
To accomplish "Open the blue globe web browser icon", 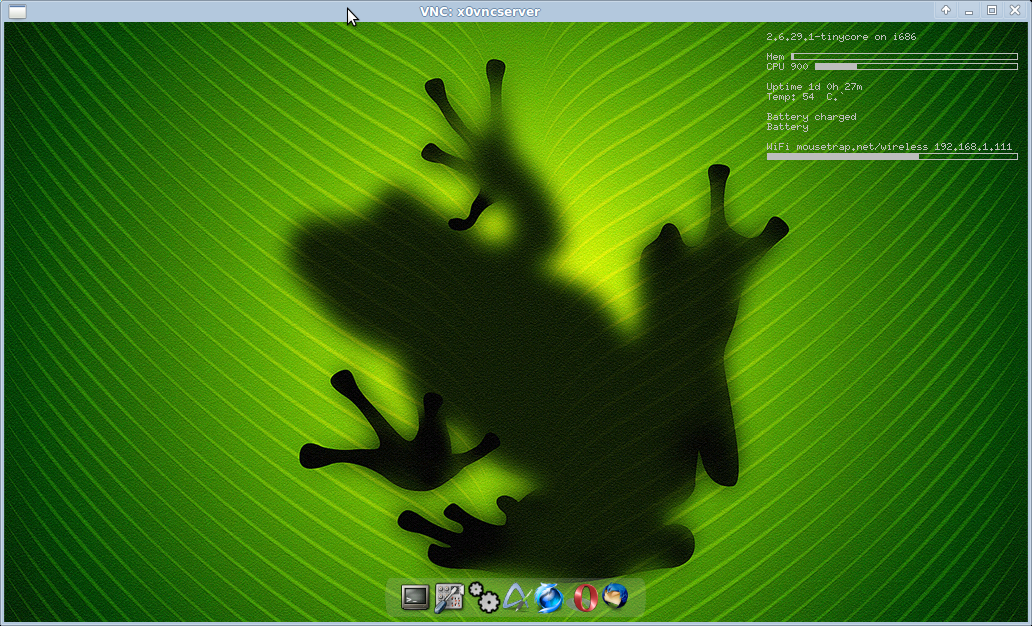I will (549, 598).
